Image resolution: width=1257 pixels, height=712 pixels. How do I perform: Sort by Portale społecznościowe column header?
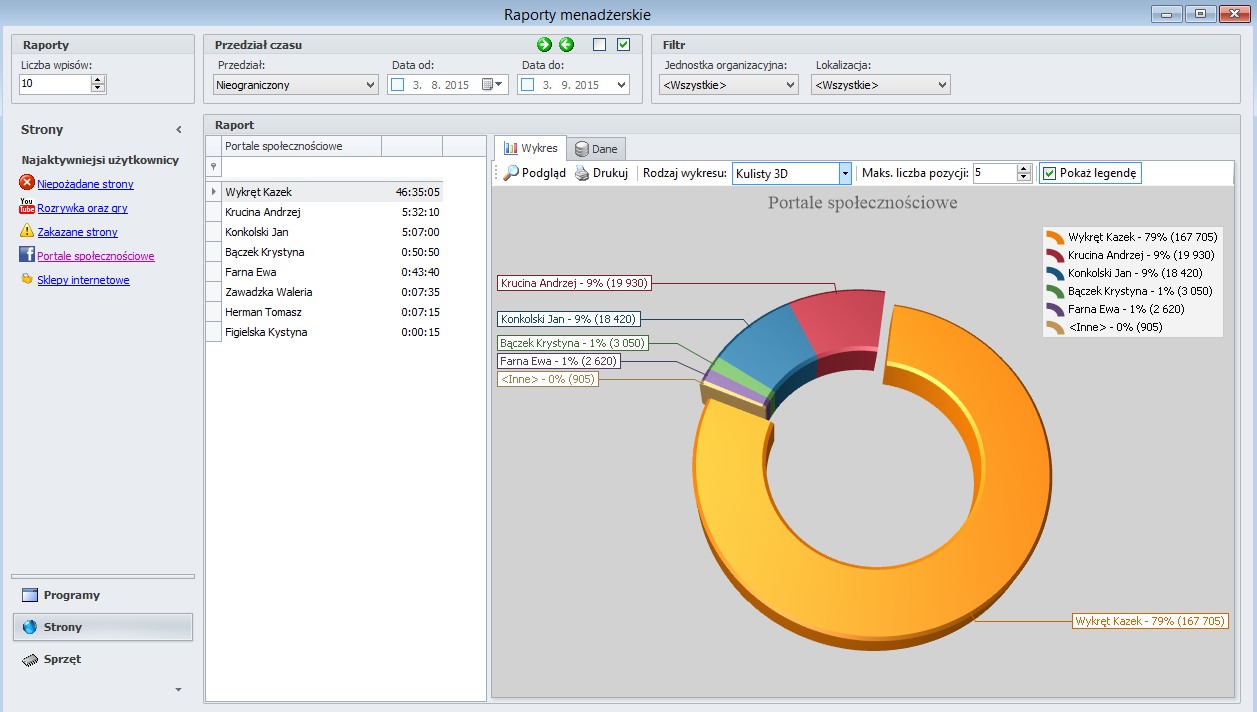tap(301, 146)
